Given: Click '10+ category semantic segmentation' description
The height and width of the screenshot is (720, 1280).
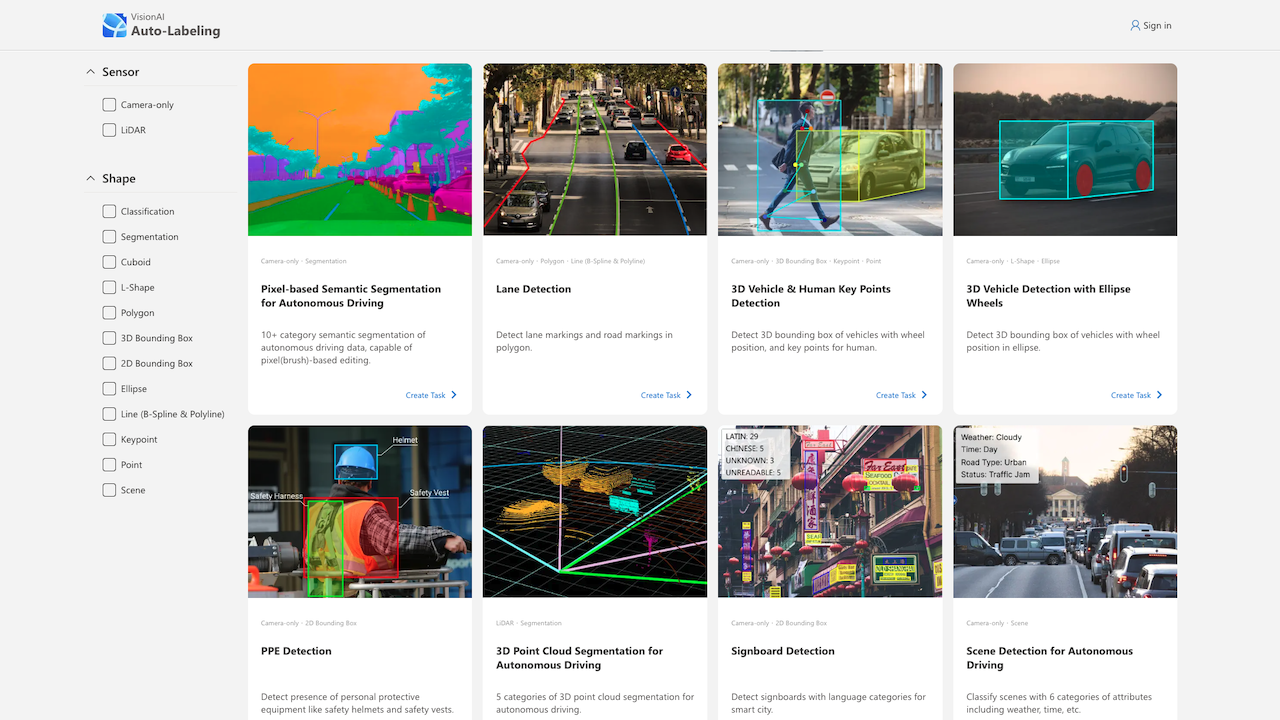Looking at the screenshot, I should [343, 347].
